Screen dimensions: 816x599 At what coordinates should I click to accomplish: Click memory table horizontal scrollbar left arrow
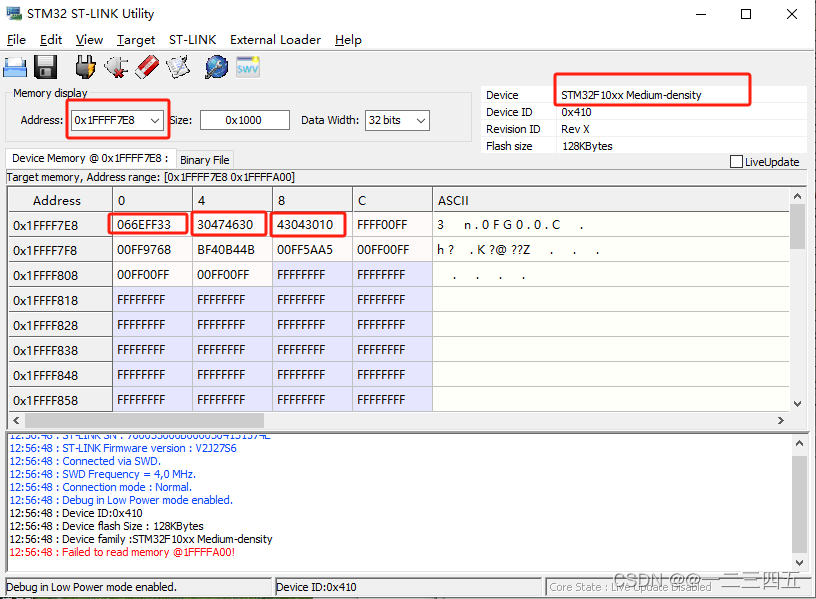tap(16, 420)
